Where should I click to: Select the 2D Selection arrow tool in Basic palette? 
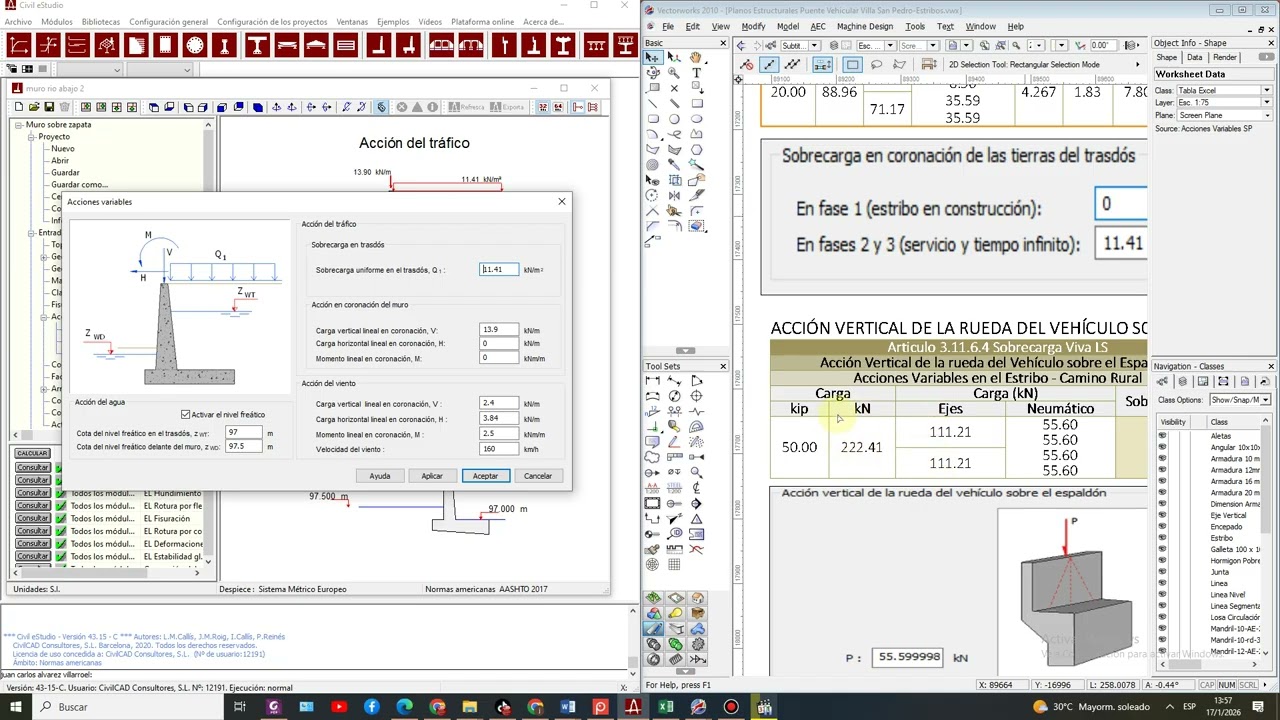[652, 58]
